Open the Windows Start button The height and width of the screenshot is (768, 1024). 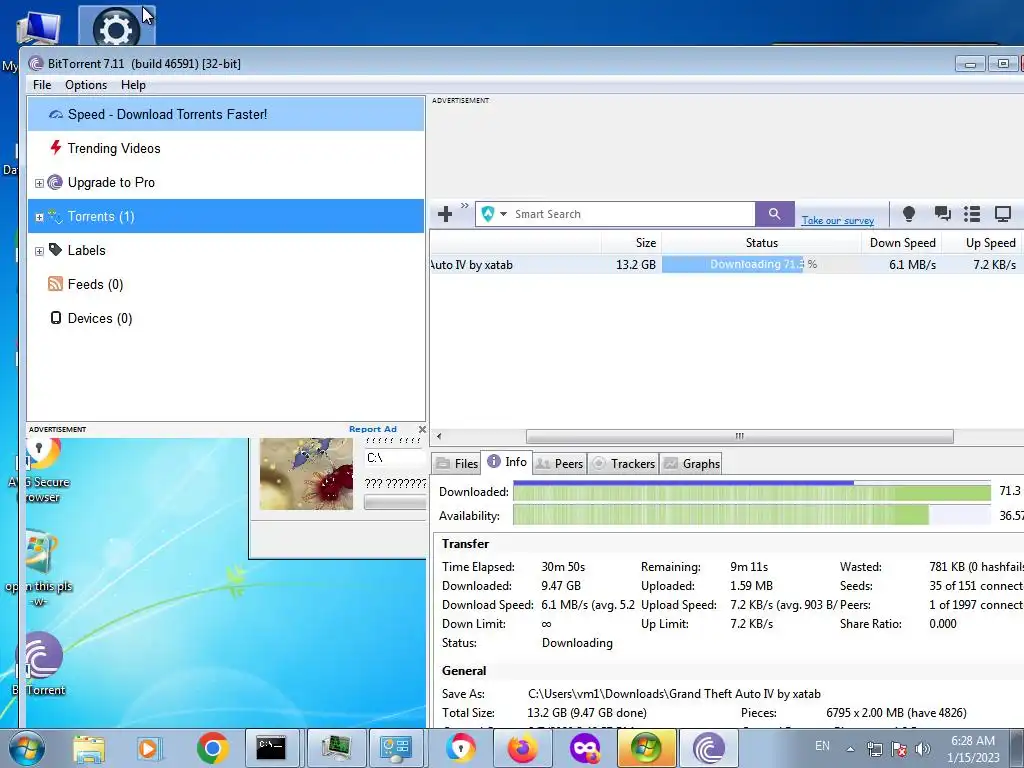coord(26,748)
